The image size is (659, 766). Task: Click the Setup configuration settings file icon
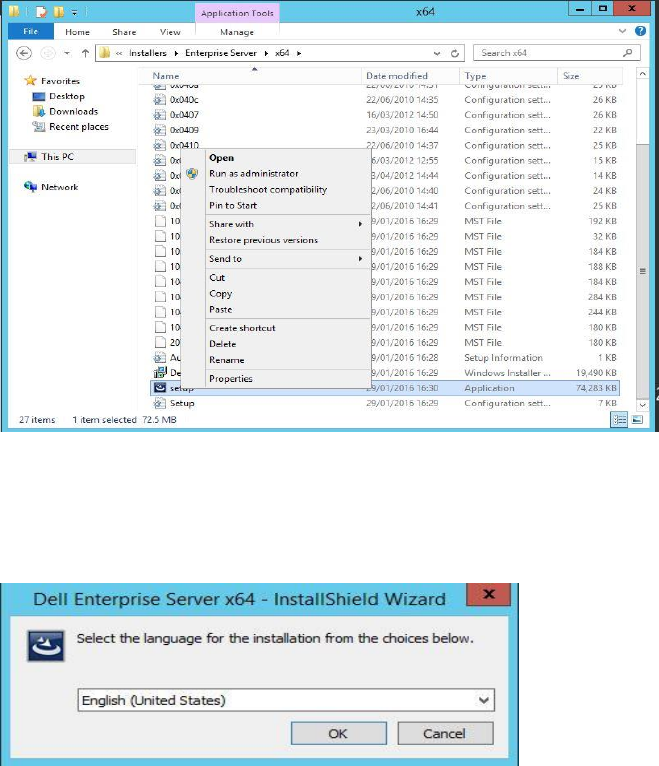tap(159, 403)
